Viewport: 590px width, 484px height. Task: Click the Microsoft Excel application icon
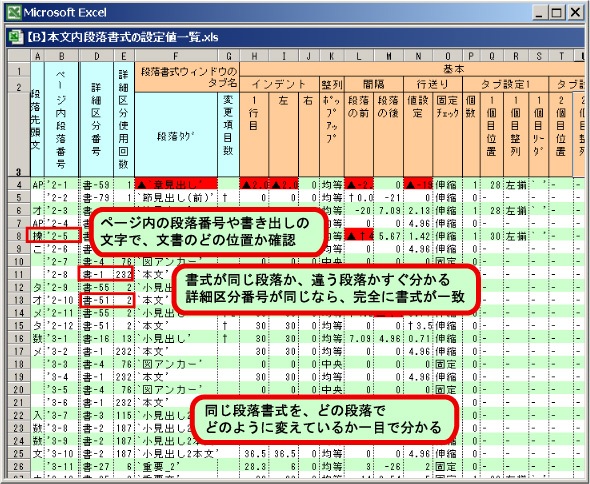pyautogui.click(x=14, y=12)
